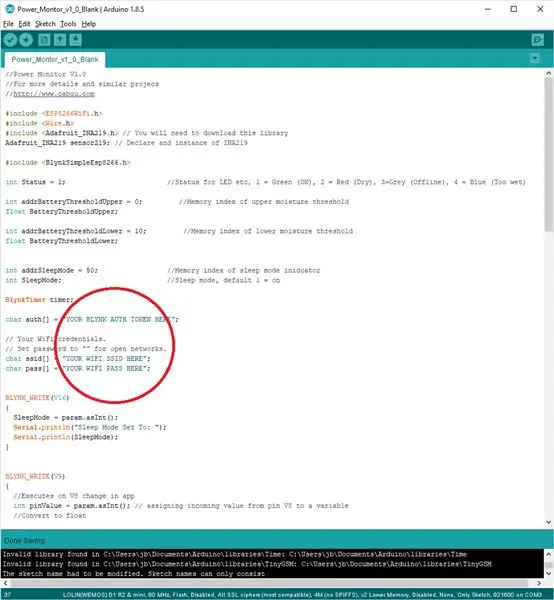Open a sketch with the Open icon
The image size is (554, 600).
click(60, 40)
